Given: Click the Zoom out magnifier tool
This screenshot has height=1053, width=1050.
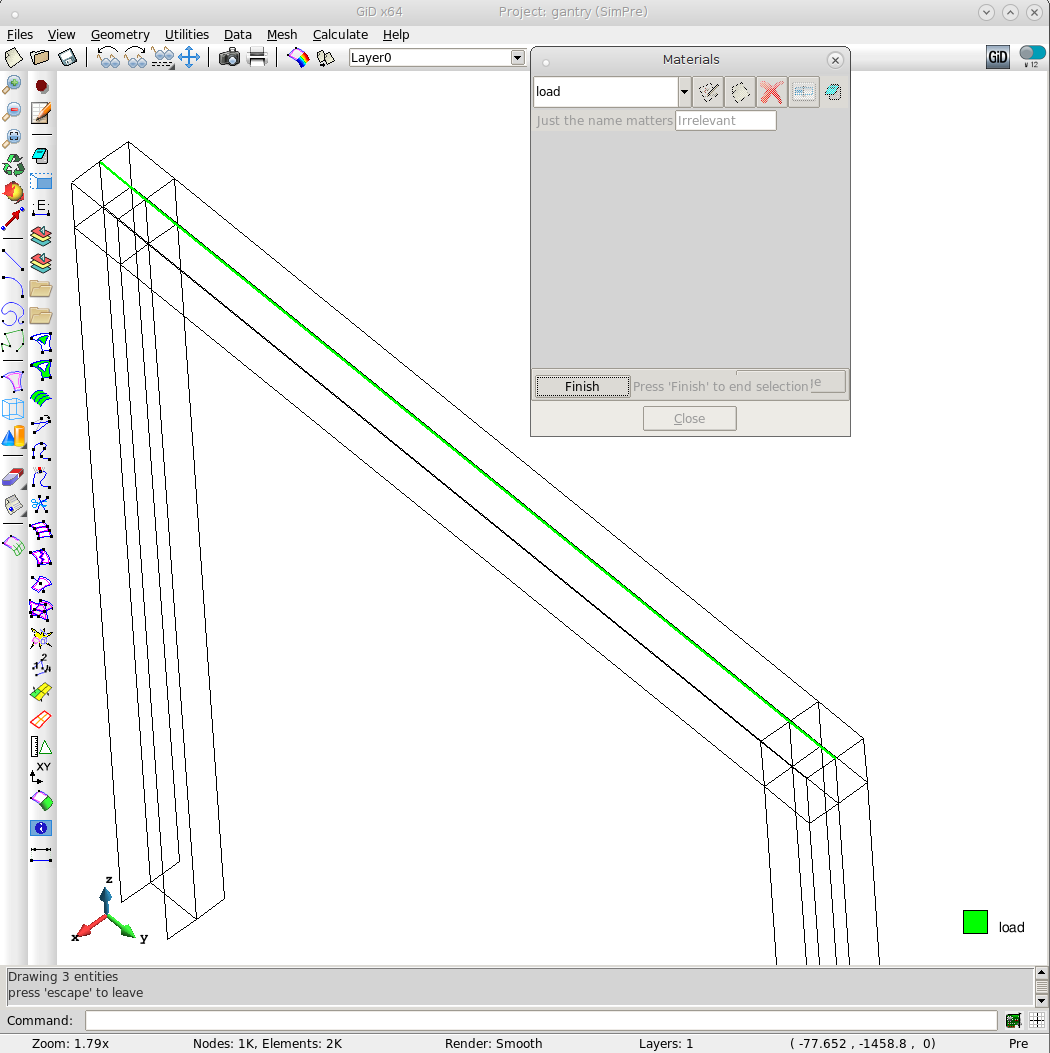Looking at the screenshot, I should pos(14,111).
